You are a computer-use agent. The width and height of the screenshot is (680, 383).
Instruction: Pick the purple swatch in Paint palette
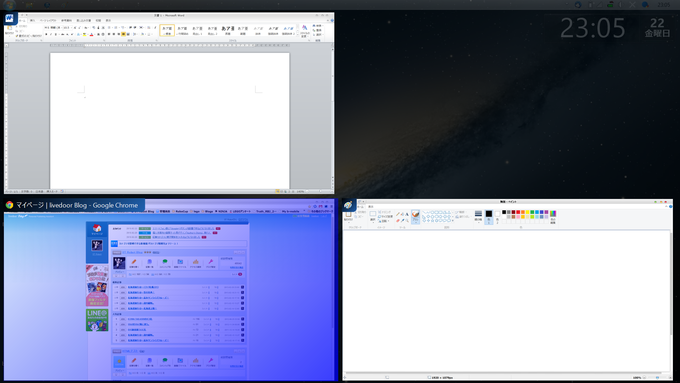coord(546,212)
